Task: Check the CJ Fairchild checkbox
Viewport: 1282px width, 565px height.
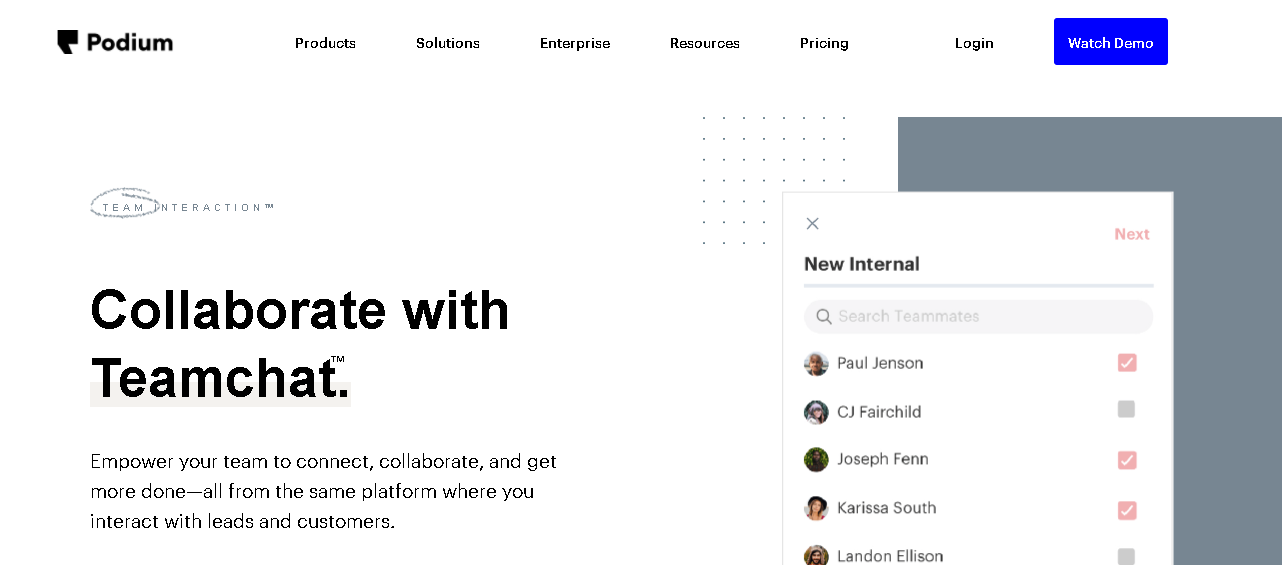Action: pos(1126,409)
